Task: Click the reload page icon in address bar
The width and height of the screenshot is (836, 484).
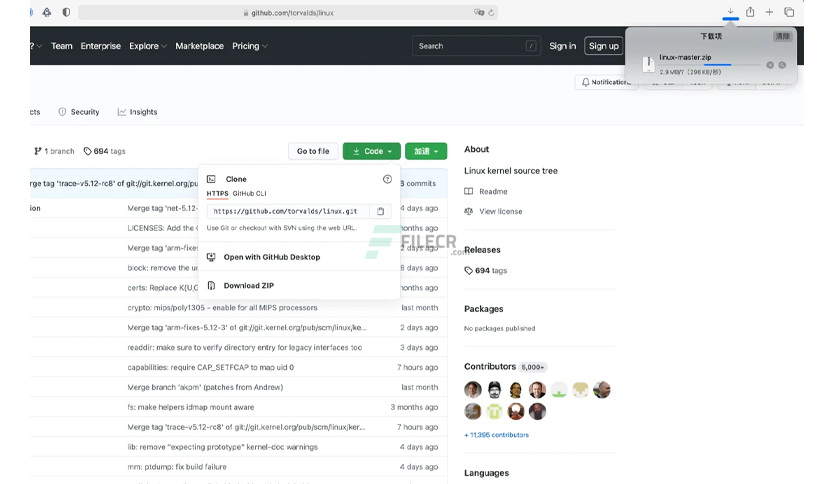Action: pos(491,13)
